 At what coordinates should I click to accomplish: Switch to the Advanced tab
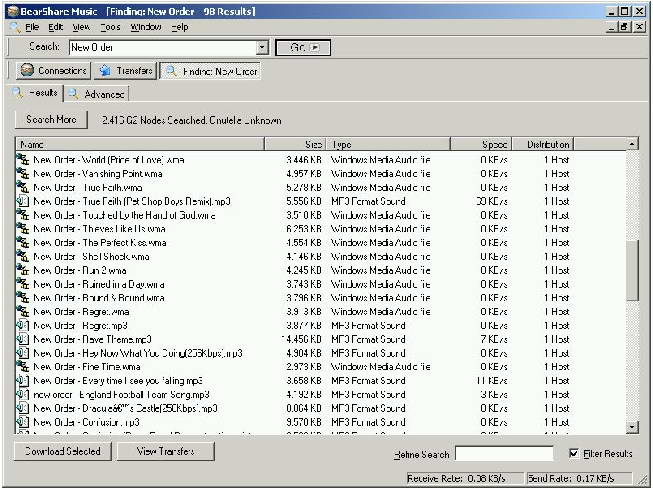(97, 94)
